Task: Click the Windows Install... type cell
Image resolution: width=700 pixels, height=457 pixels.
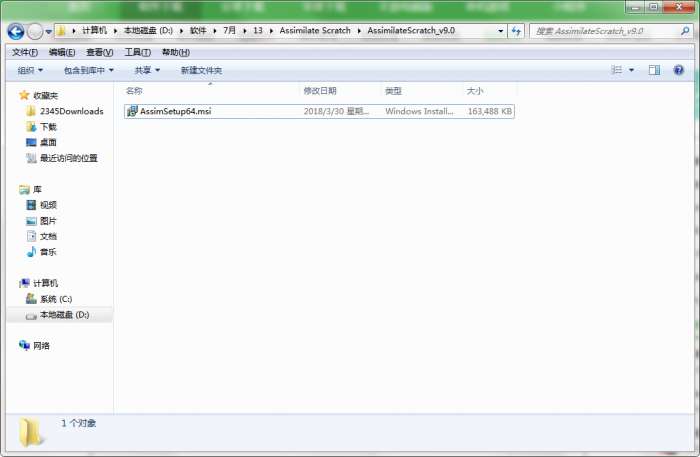Action: coord(419,111)
